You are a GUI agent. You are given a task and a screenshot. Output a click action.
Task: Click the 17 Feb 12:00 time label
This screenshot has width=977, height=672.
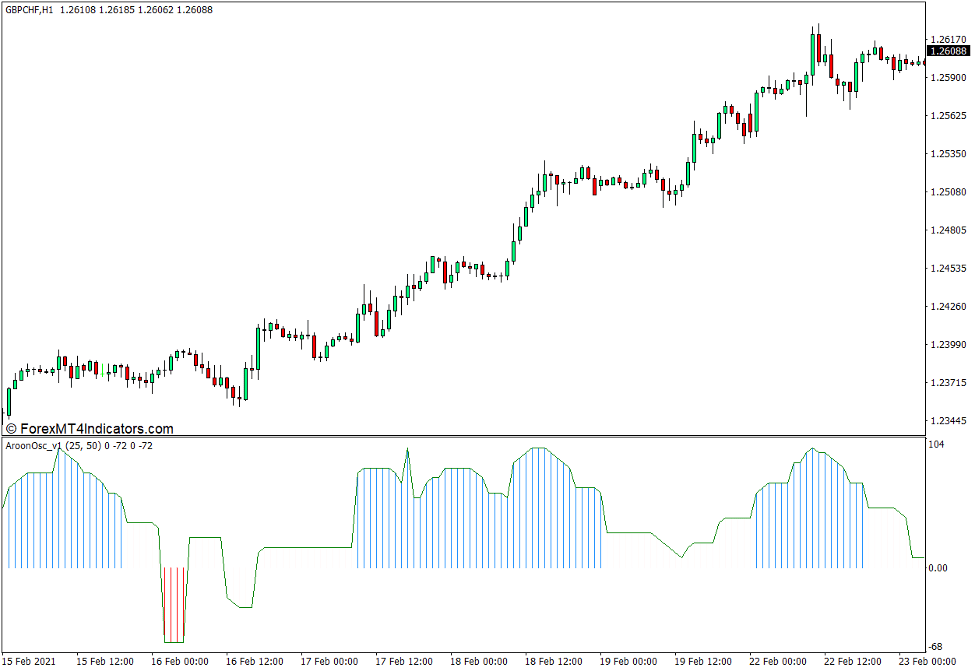tap(404, 662)
